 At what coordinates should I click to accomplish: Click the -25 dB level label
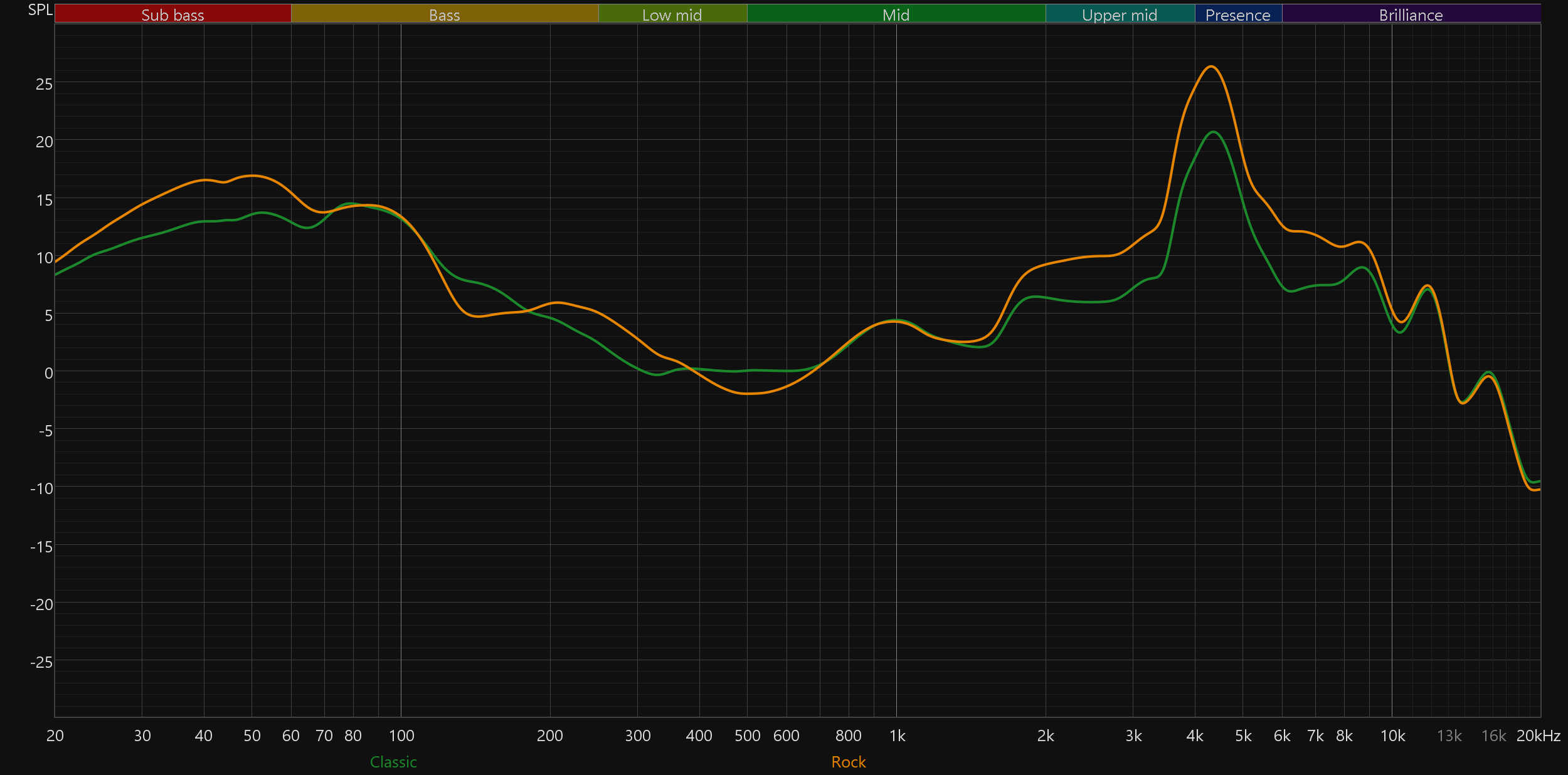(41, 662)
